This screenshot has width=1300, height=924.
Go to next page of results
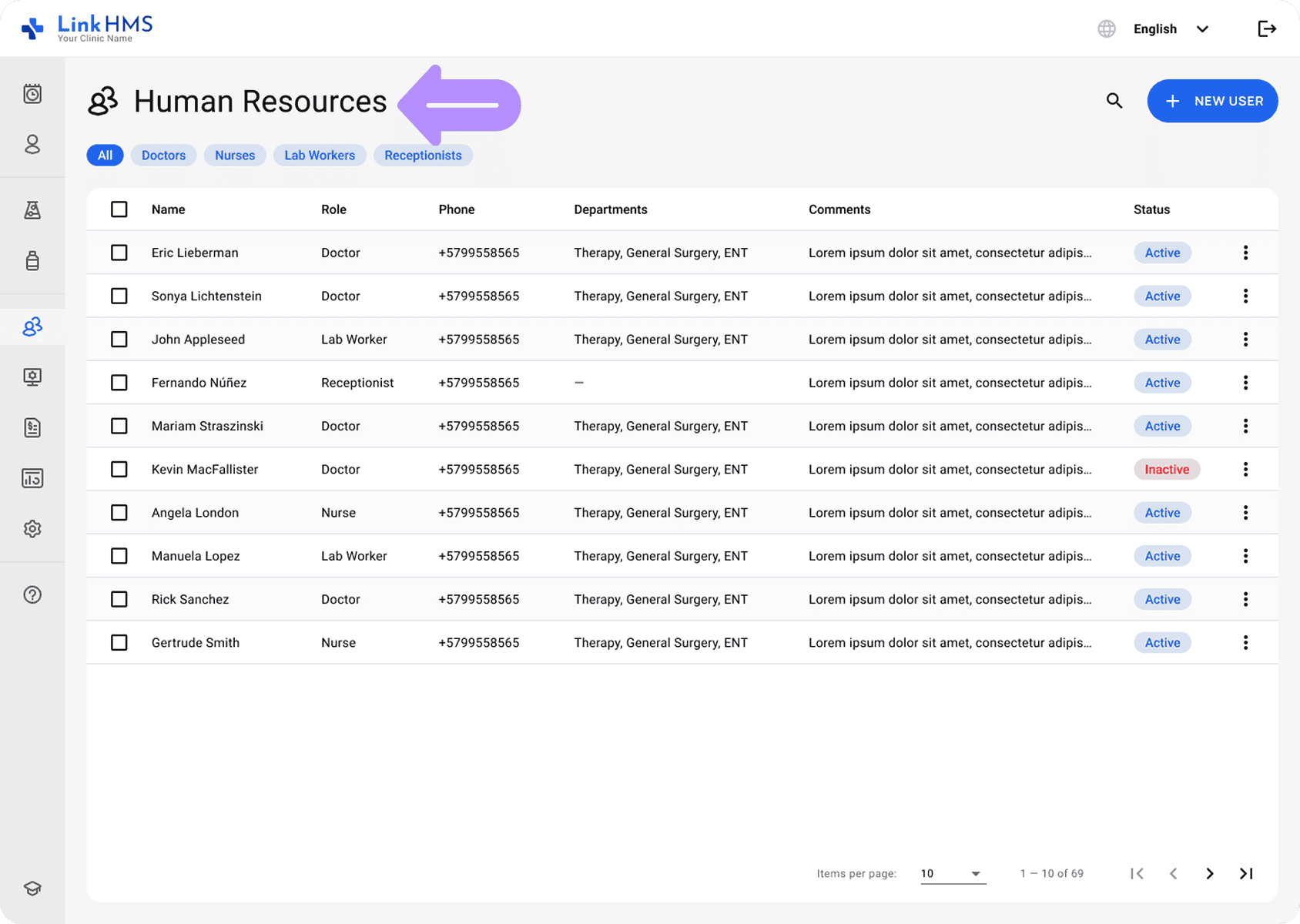coord(1210,873)
